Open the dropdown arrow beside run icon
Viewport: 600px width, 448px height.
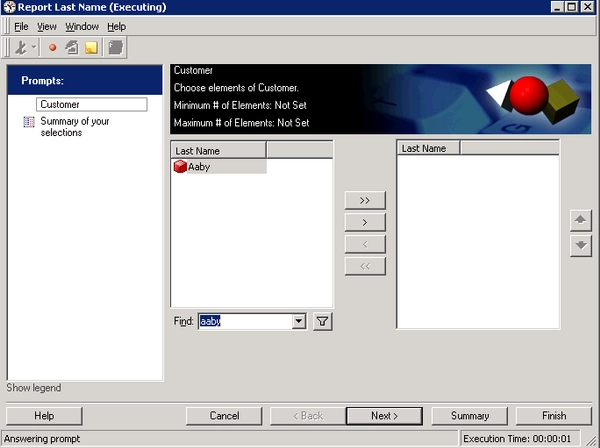pos(34,48)
